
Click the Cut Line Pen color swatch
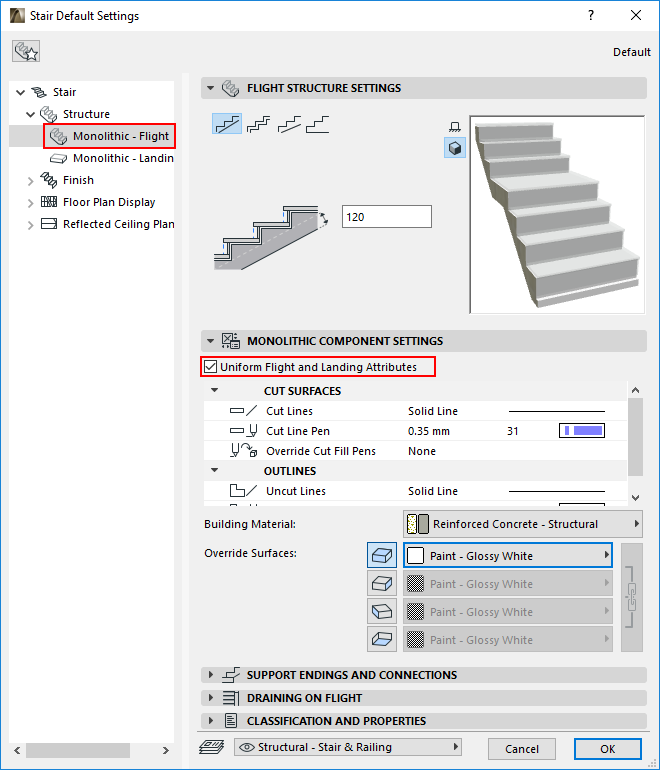[x=582, y=431]
